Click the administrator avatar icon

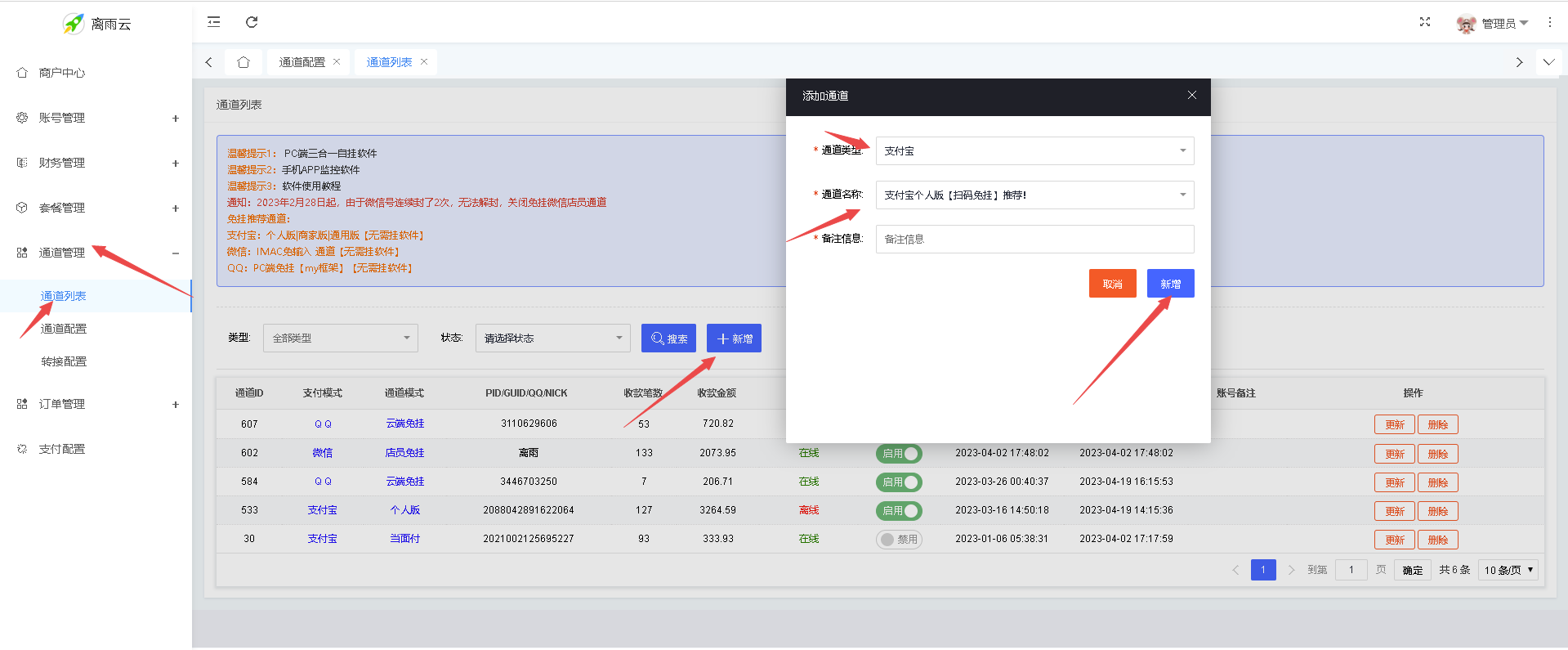tap(1466, 24)
